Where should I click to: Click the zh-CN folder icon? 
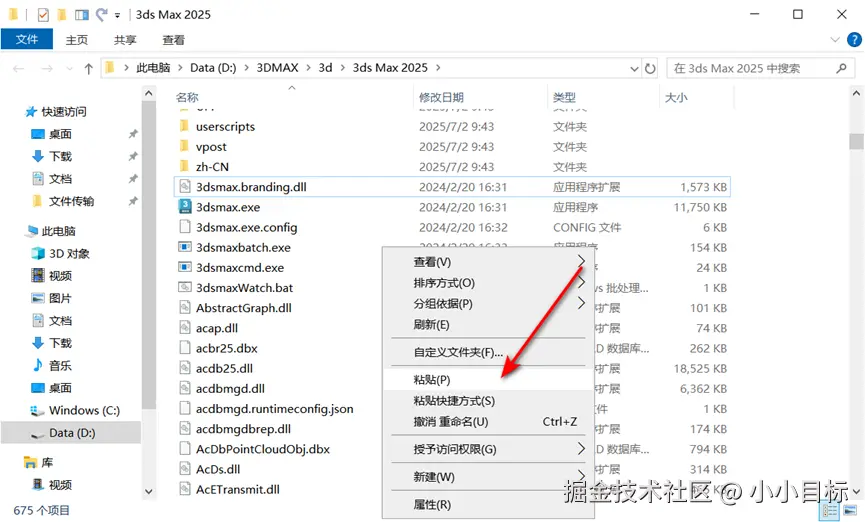click(x=185, y=167)
